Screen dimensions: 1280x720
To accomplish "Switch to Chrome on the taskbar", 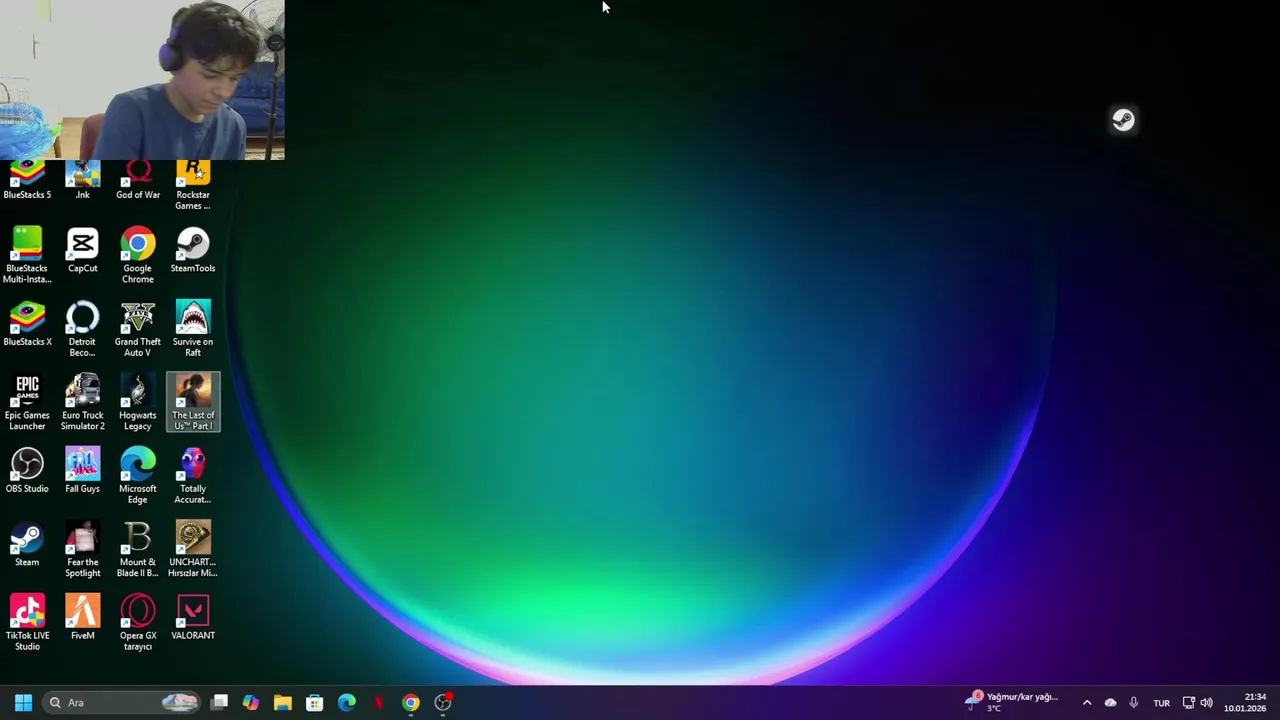I will (411, 703).
